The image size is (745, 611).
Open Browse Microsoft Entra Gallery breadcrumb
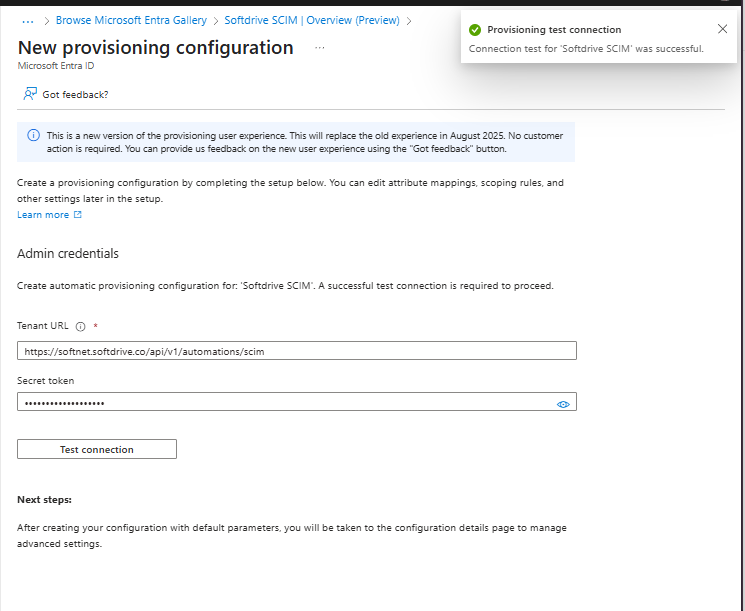click(131, 20)
